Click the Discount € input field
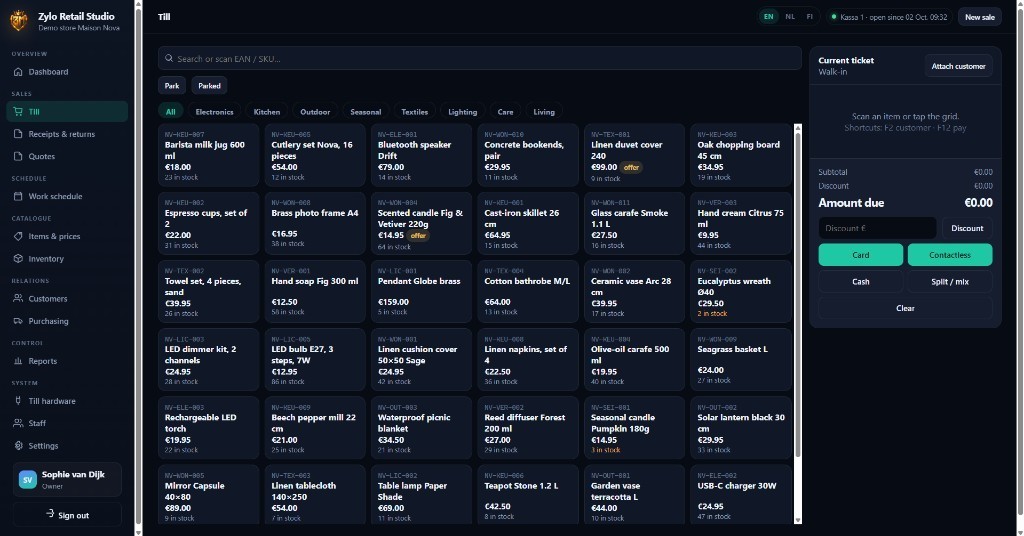The height and width of the screenshot is (536, 1024). (x=877, y=228)
